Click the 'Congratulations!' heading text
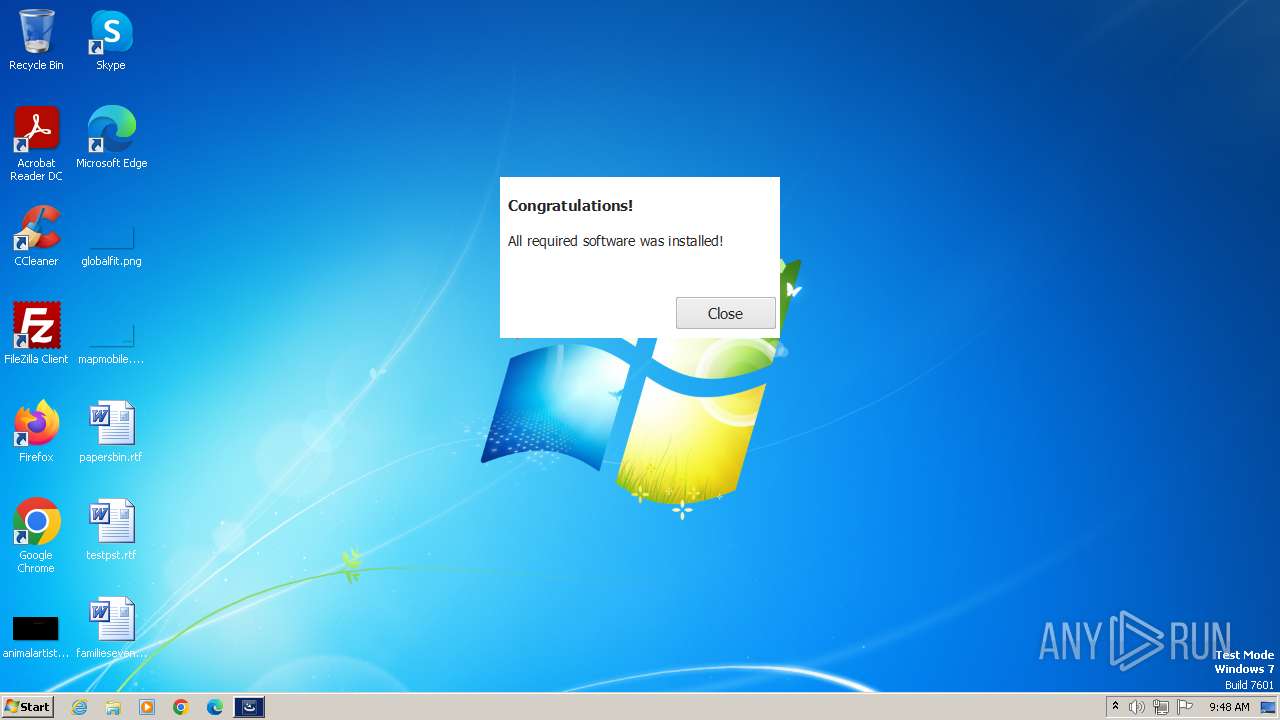The height and width of the screenshot is (720, 1280). [570, 206]
